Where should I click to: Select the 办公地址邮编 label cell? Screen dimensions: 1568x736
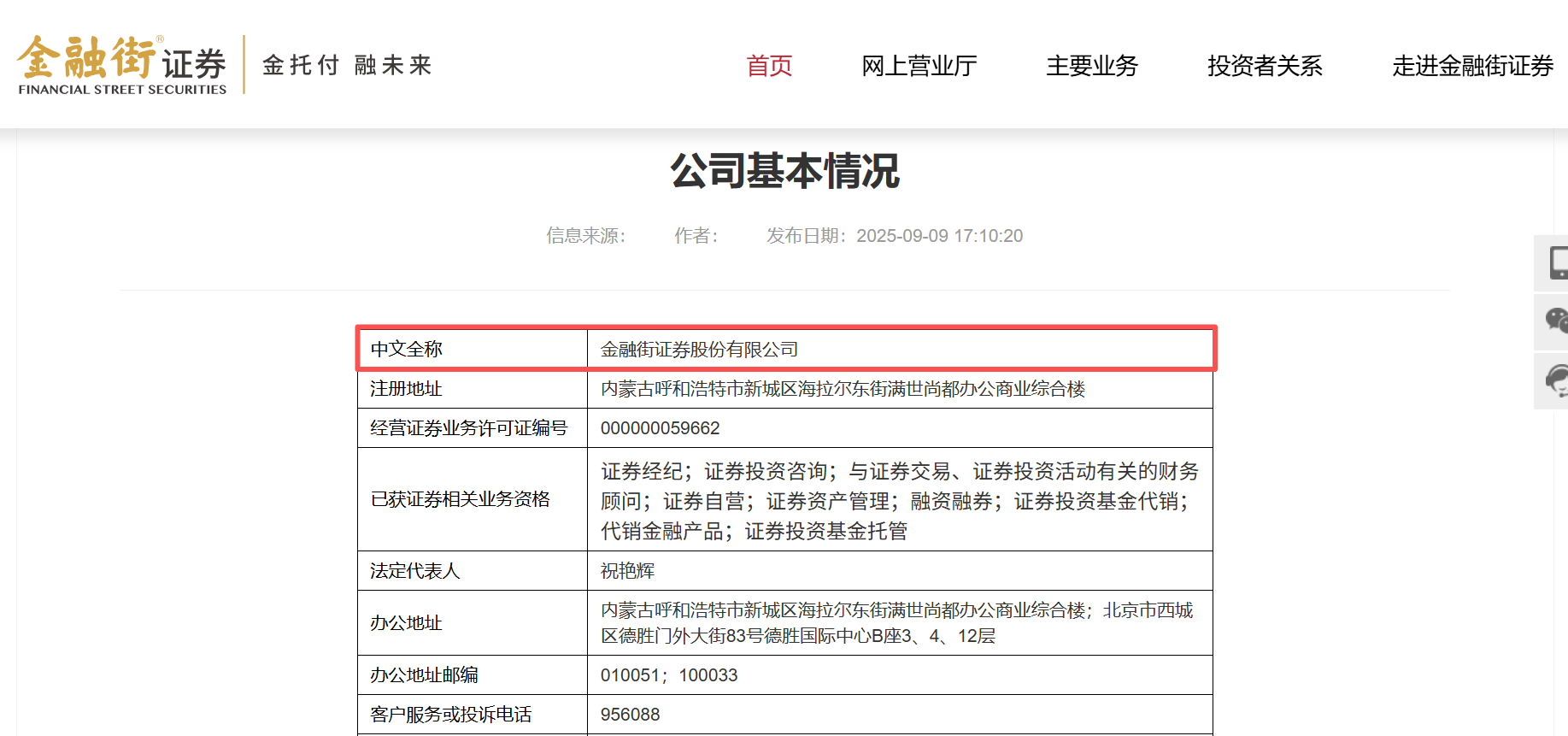(x=473, y=675)
